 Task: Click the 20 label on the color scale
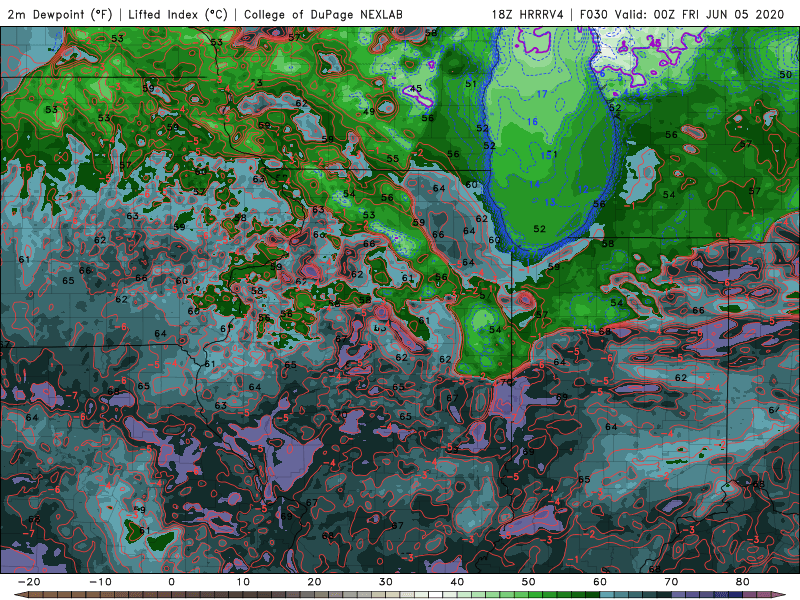coord(314,582)
